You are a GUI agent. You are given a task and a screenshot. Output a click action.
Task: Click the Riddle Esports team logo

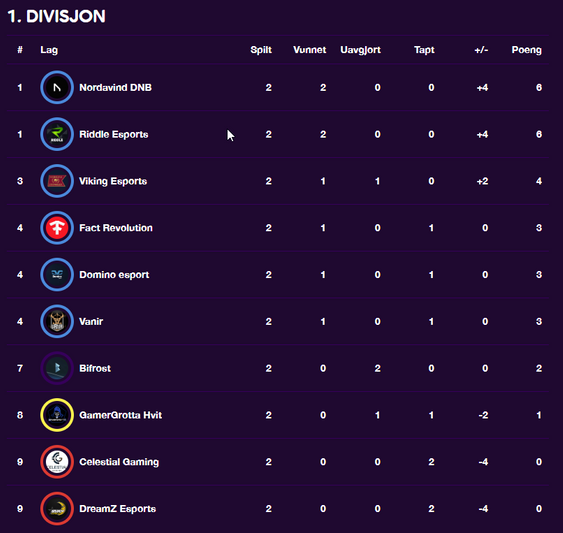tap(57, 134)
